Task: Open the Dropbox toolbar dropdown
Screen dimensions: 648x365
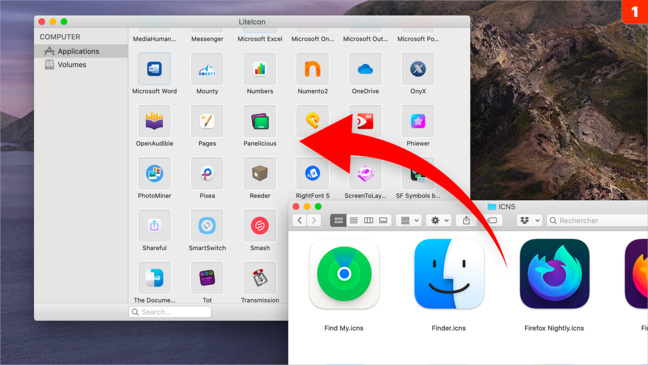Action: (529, 220)
